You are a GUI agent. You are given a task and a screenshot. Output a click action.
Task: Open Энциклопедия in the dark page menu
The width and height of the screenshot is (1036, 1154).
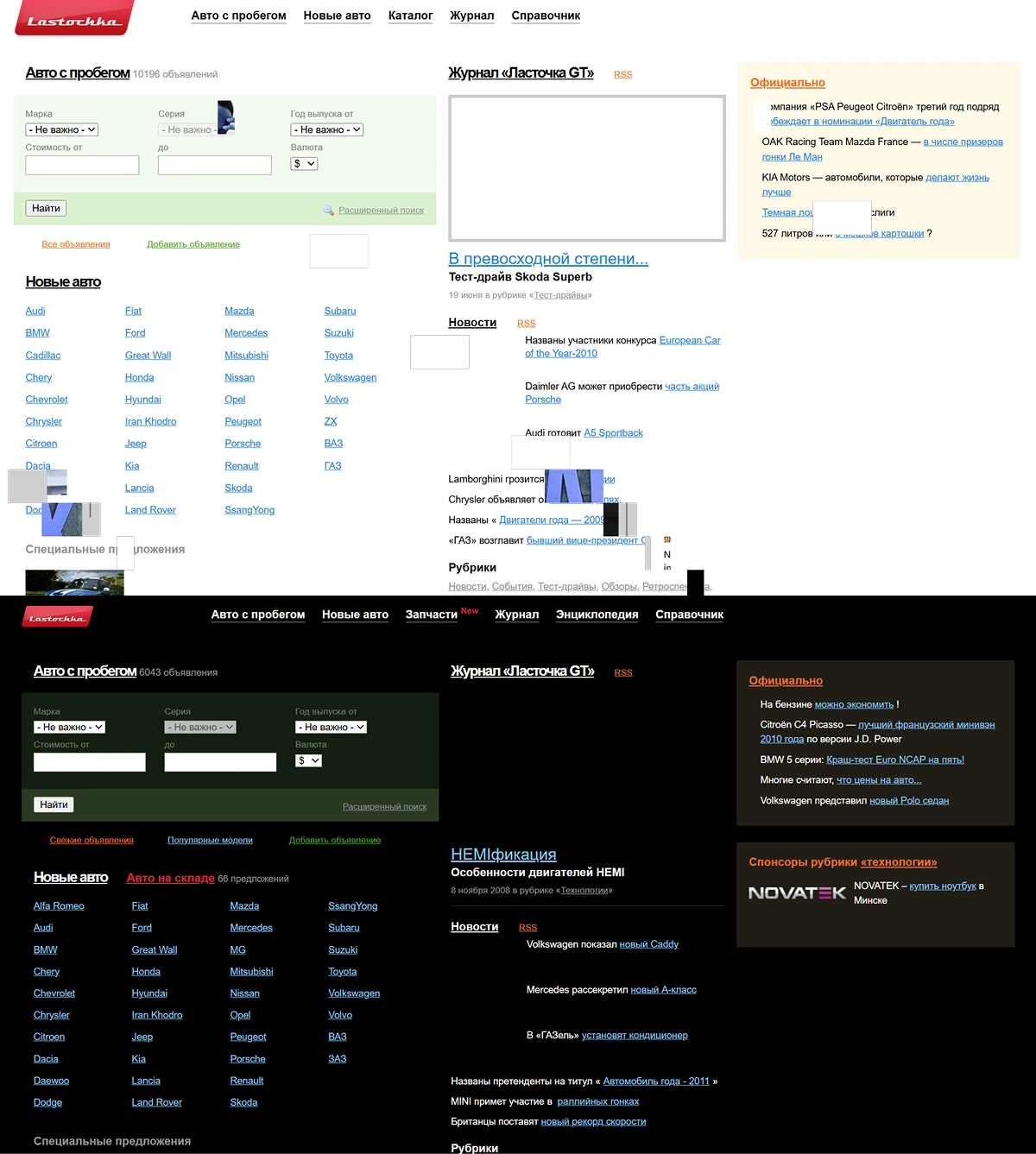[x=597, y=615]
